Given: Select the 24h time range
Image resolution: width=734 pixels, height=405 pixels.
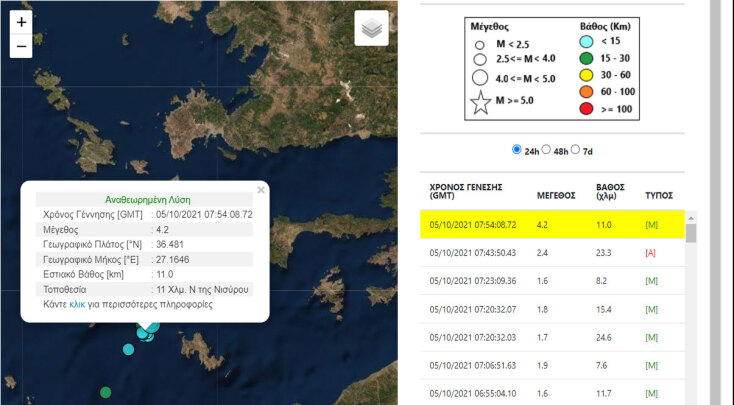Looking at the screenshot, I should [517, 150].
